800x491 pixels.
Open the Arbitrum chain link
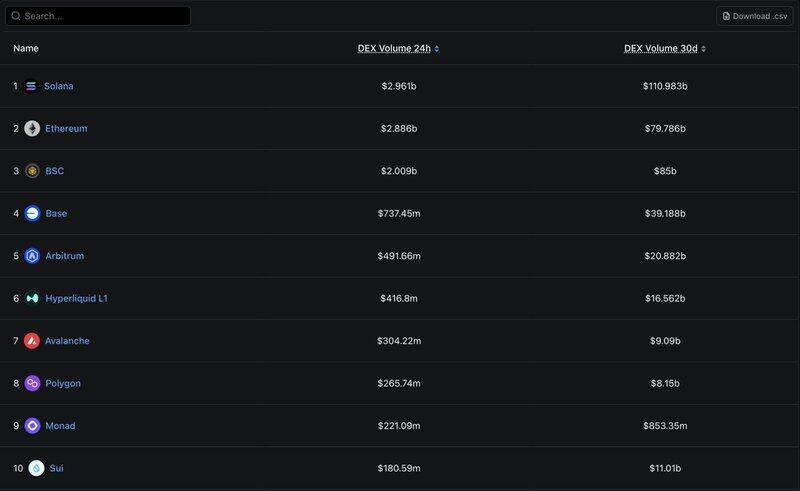pyautogui.click(x=64, y=256)
